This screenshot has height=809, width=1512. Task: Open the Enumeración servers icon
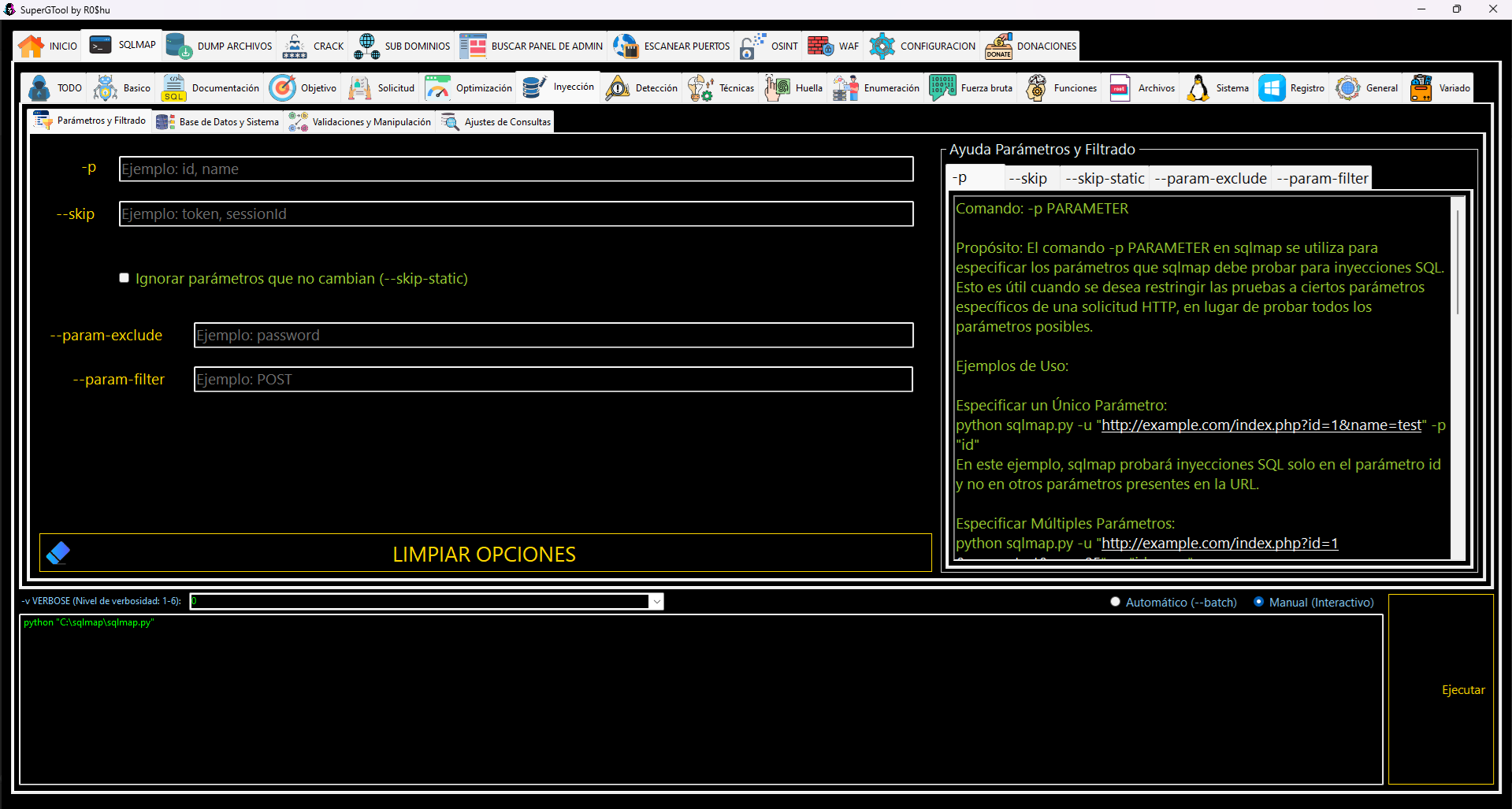[x=845, y=88]
